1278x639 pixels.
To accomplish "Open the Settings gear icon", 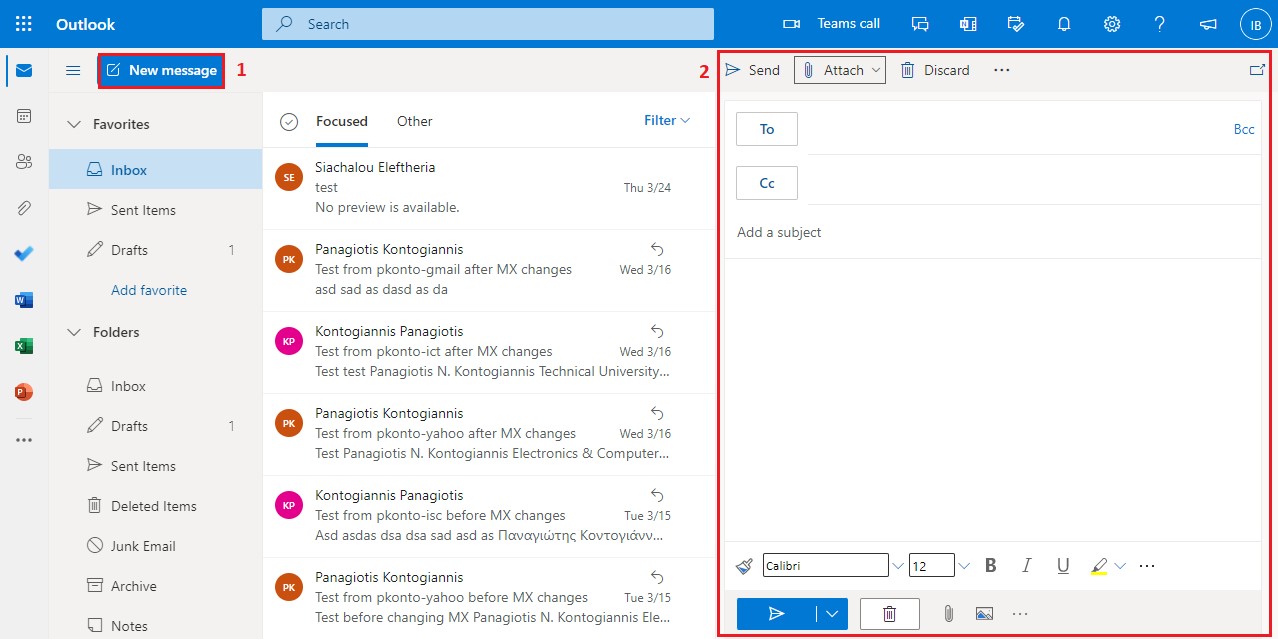I will 1111,24.
